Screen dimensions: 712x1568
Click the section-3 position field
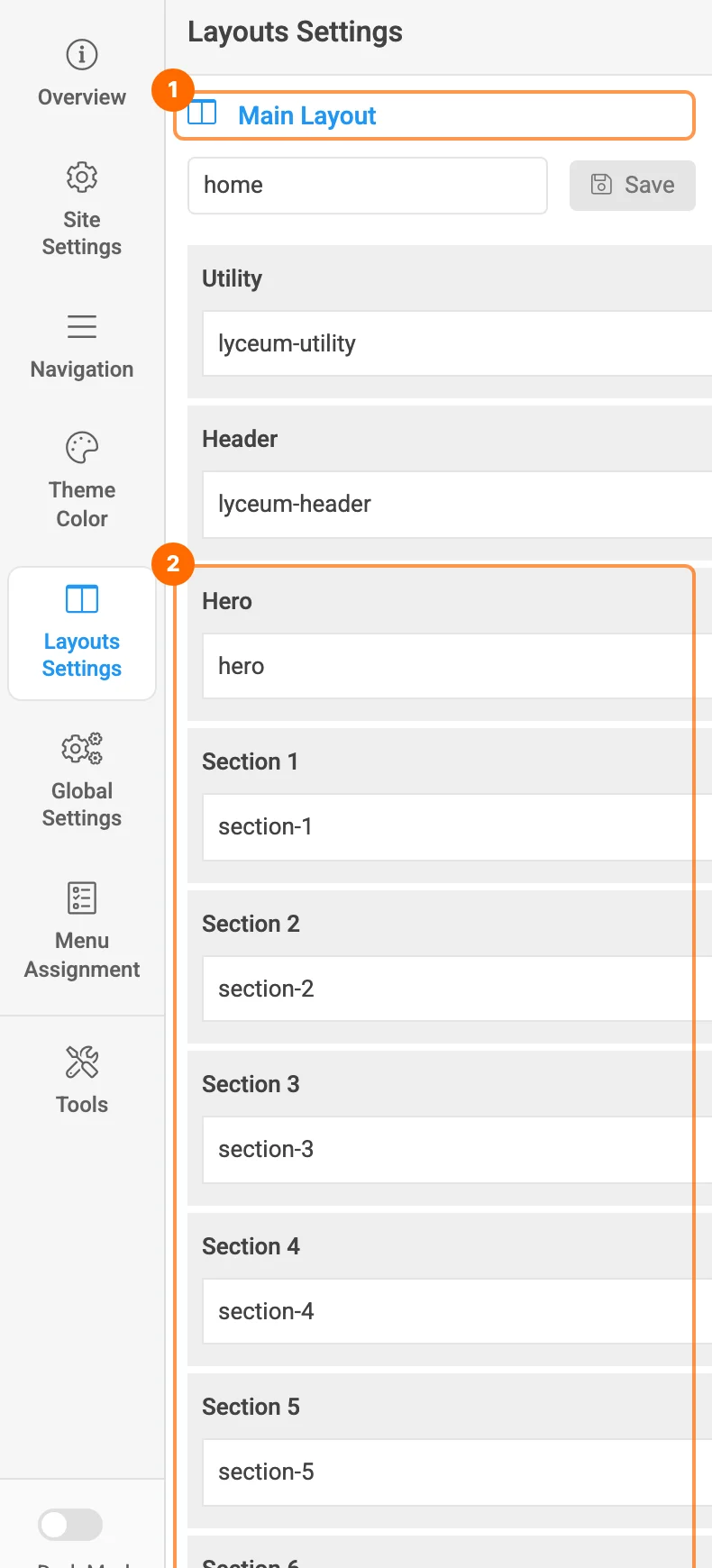(457, 1149)
